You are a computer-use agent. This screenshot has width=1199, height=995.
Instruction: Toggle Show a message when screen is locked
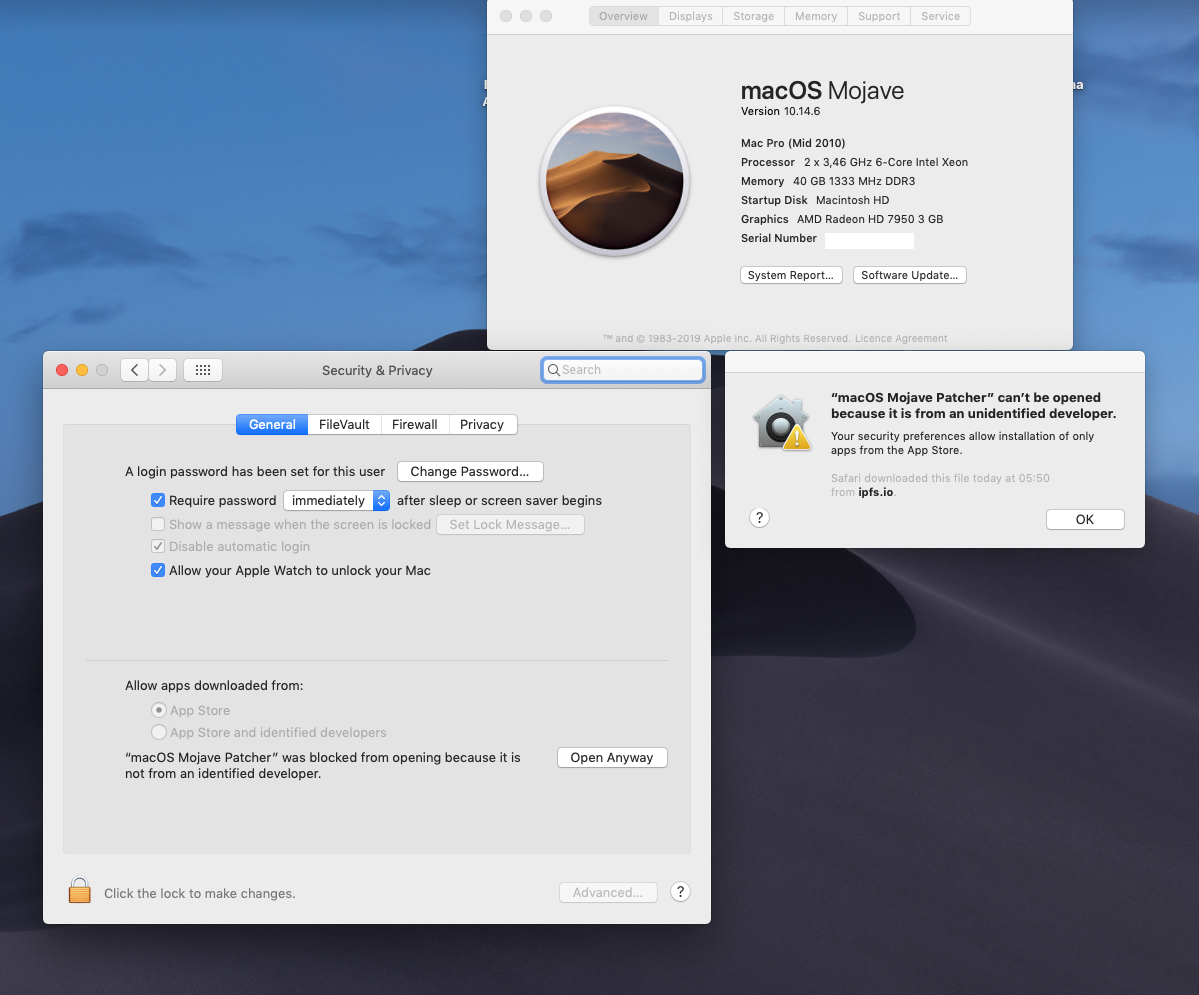pyautogui.click(x=158, y=524)
